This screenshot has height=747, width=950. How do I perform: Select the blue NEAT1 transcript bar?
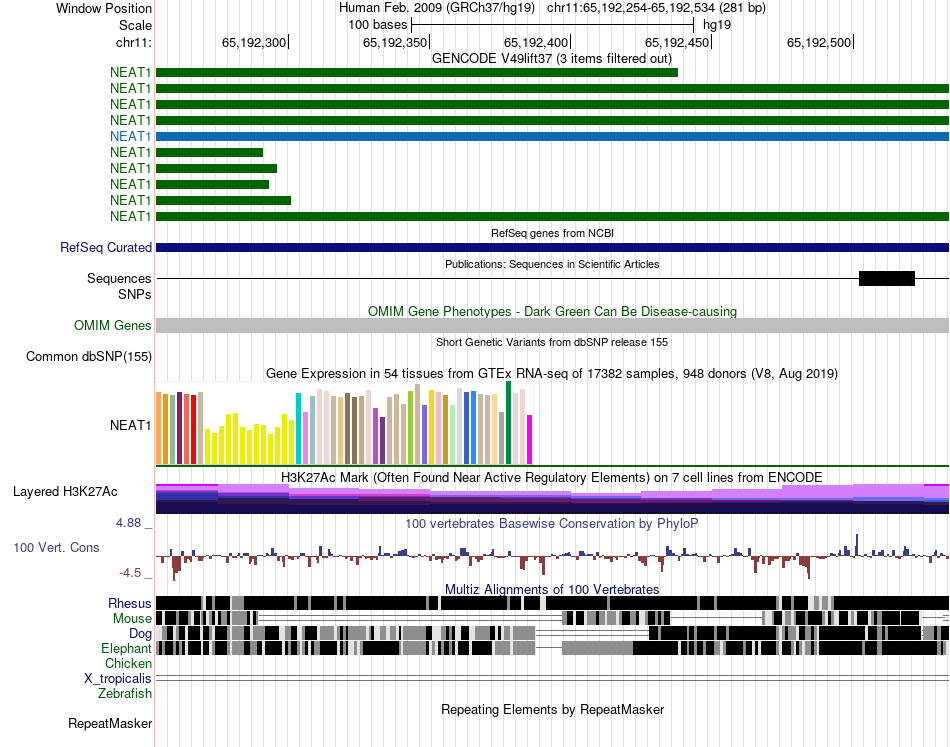(x=552, y=136)
